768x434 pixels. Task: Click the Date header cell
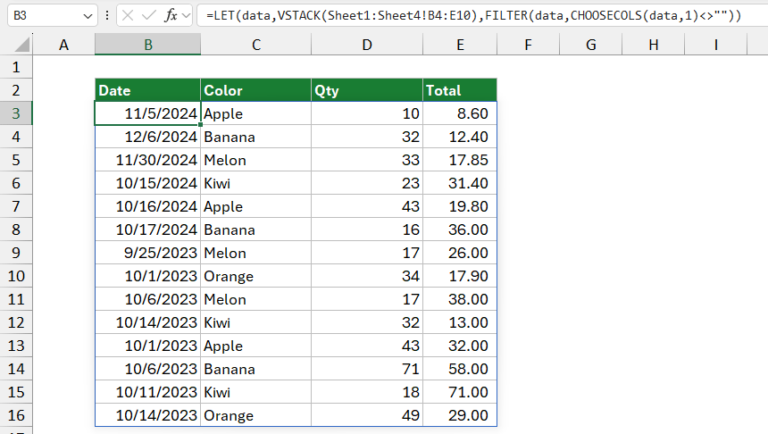tap(148, 90)
